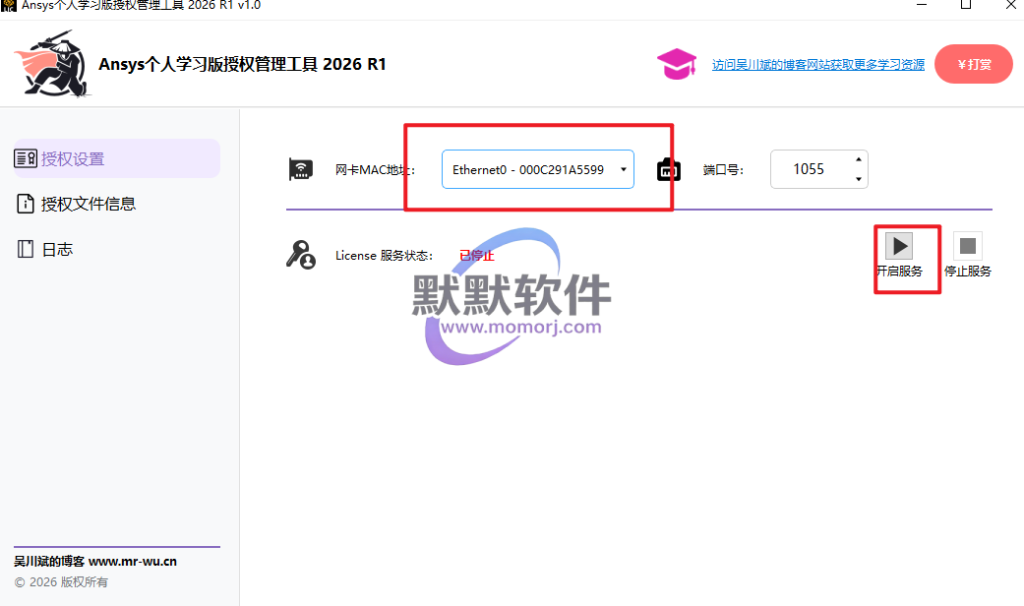This screenshot has height=606, width=1024.
Task: Decrease port number with down arrow
Action: pyautogui.click(x=857, y=179)
